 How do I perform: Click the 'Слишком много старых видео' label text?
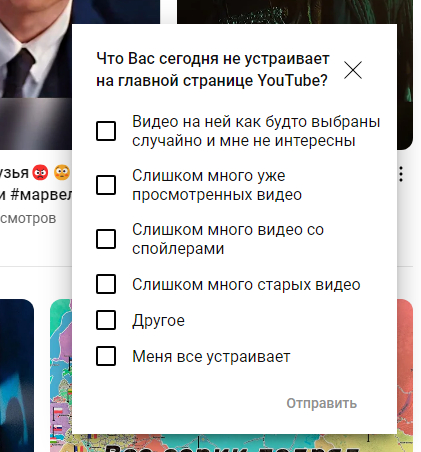(x=246, y=285)
